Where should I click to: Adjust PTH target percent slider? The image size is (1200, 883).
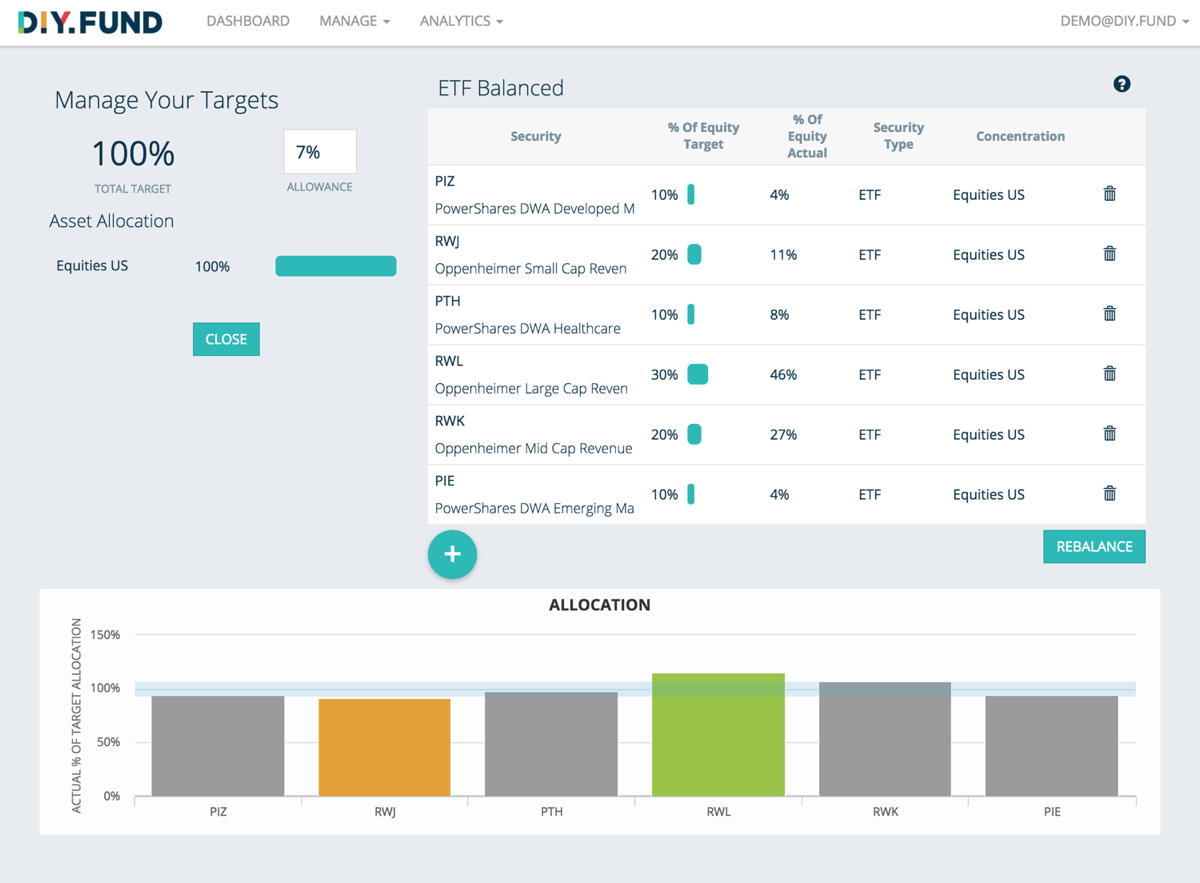[691, 315]
